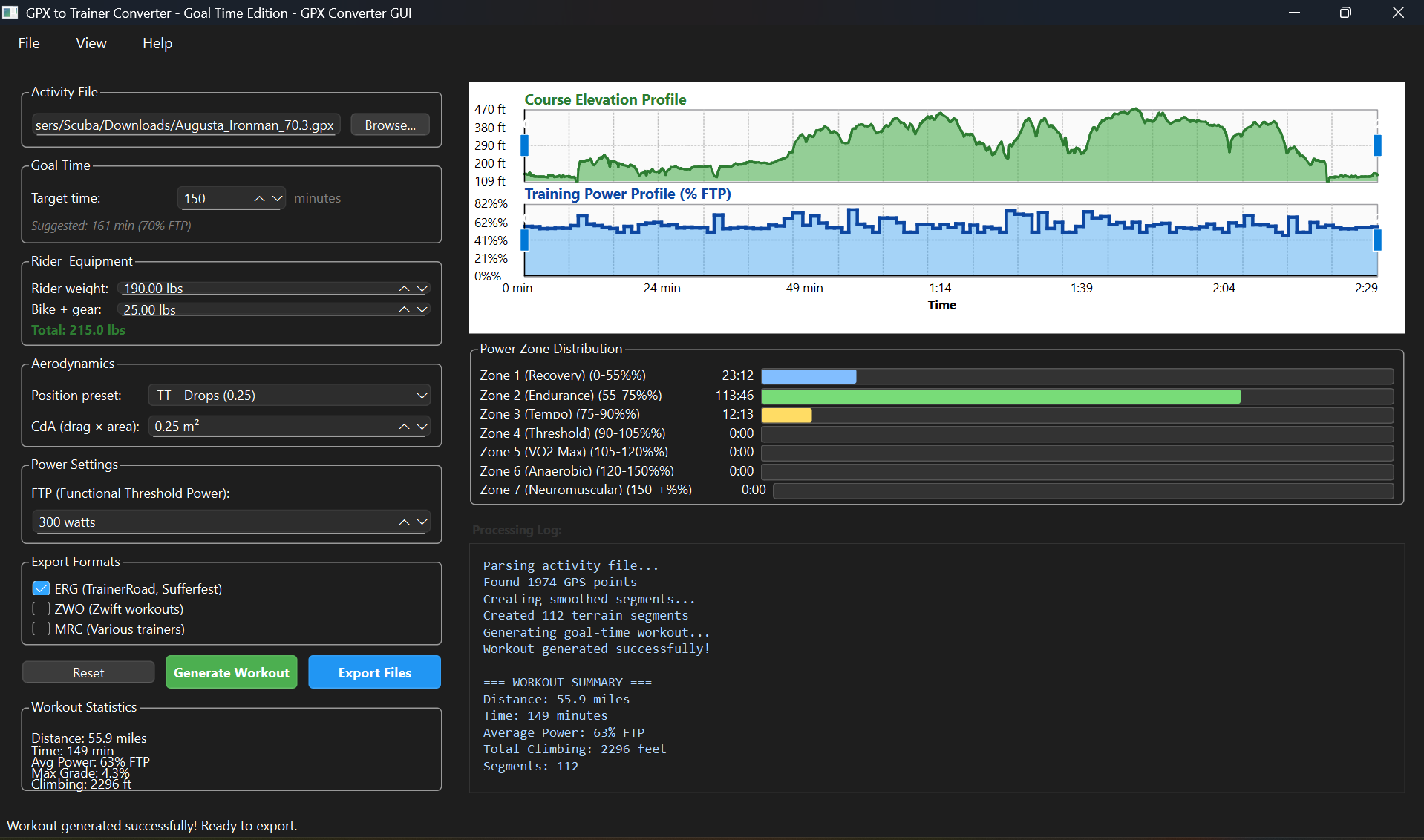Image resolution: width=1424 pixels, height=840 pixels.
Task: Click the Zone 1 (Recovery) progress bar
Action: pos(1077,376)
